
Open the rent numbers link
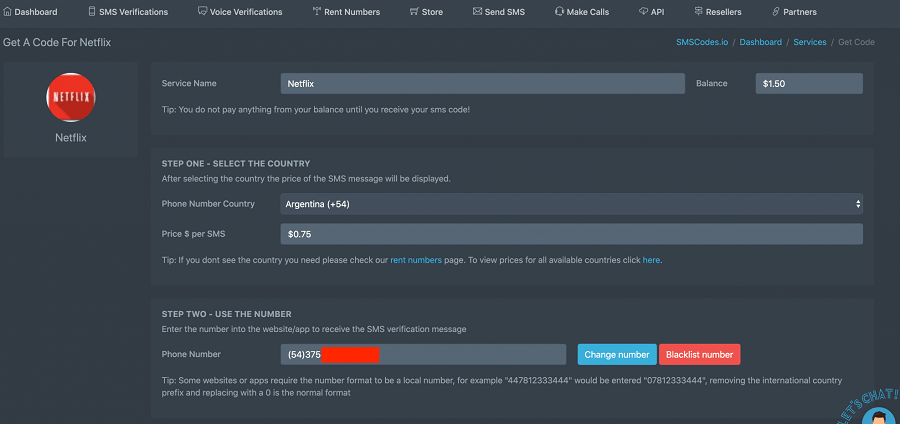[416, 260]
